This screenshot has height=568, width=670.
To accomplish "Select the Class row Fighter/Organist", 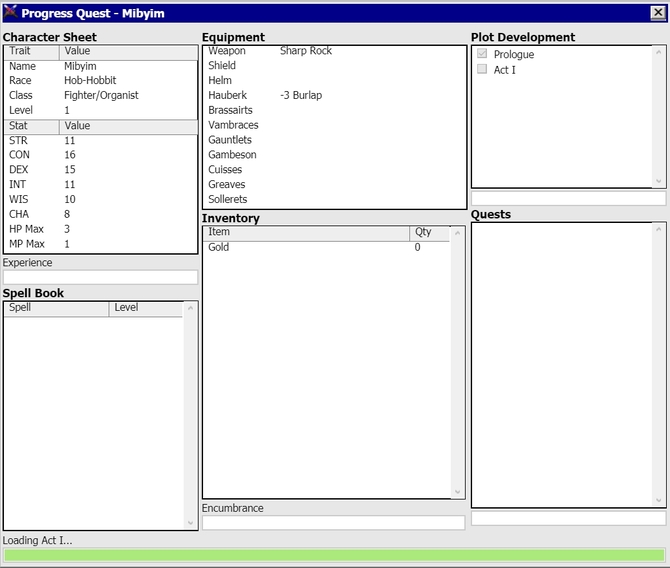I will pyautogui.click(x=101, y=95).
